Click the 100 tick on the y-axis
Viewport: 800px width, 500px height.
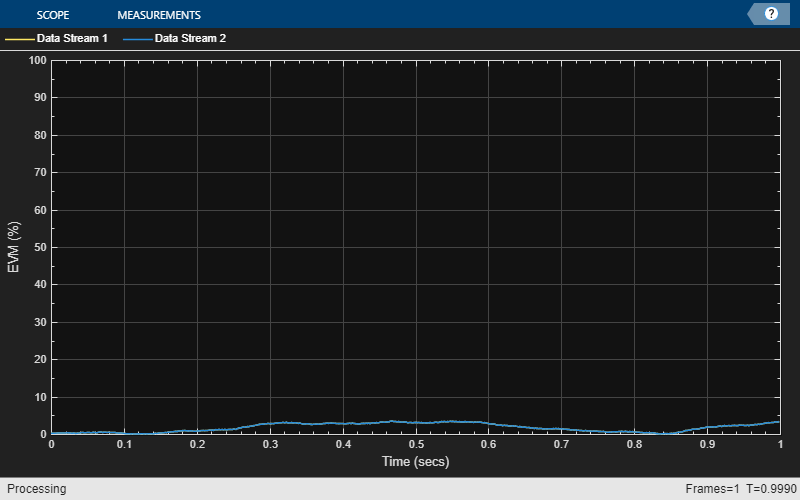(38, 60)
